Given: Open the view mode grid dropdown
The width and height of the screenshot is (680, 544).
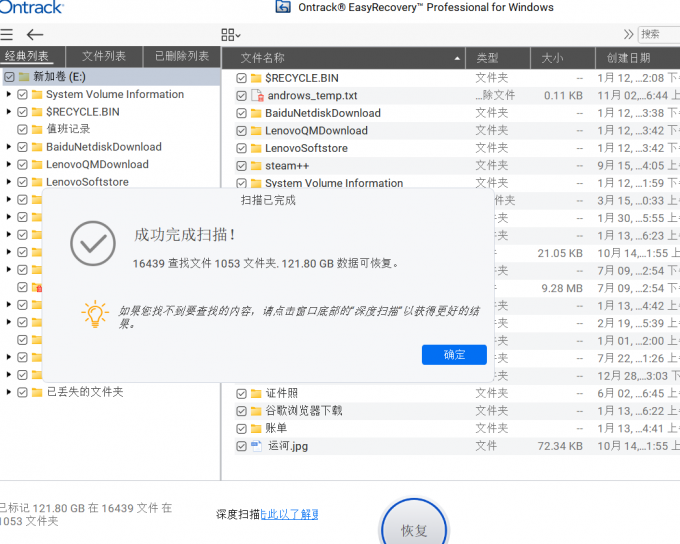Looking at the screenshot, I should point(231,35).
